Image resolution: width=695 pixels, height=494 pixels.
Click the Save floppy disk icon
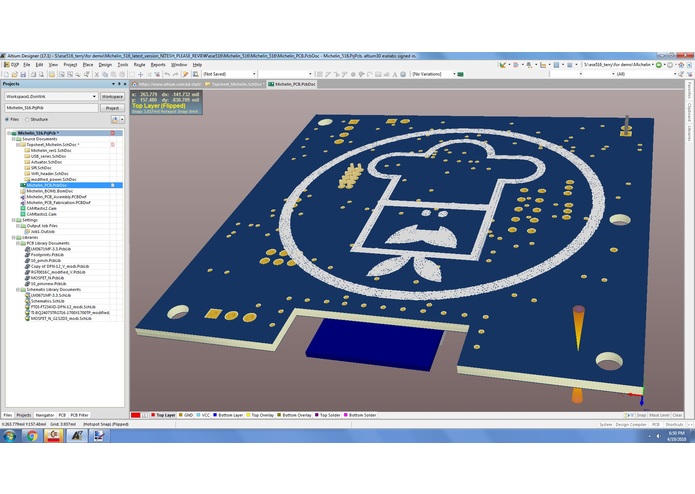(x=23, y=74)
